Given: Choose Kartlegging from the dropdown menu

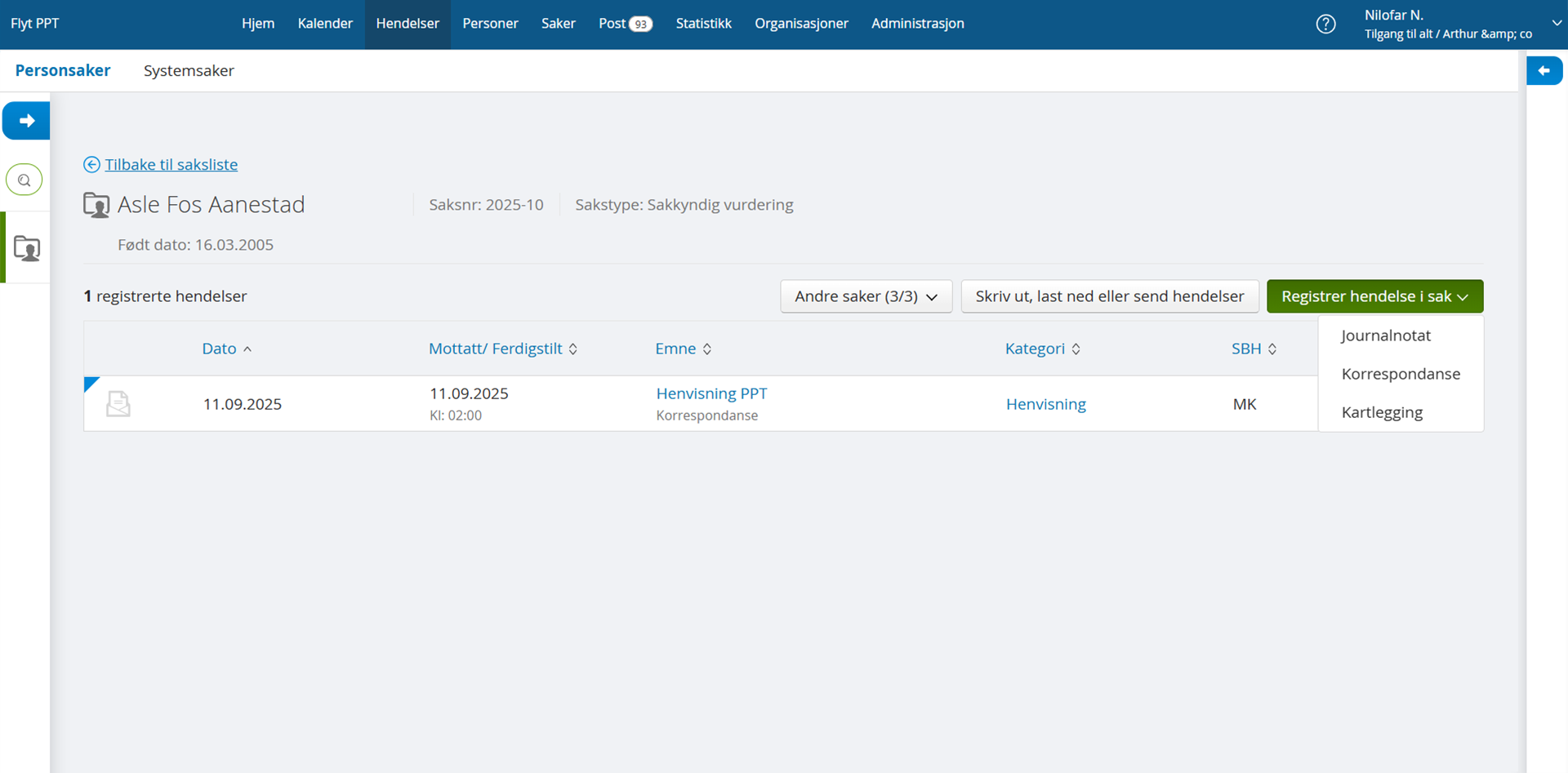Looking at the screenshot, I should tap(1382, 412).
